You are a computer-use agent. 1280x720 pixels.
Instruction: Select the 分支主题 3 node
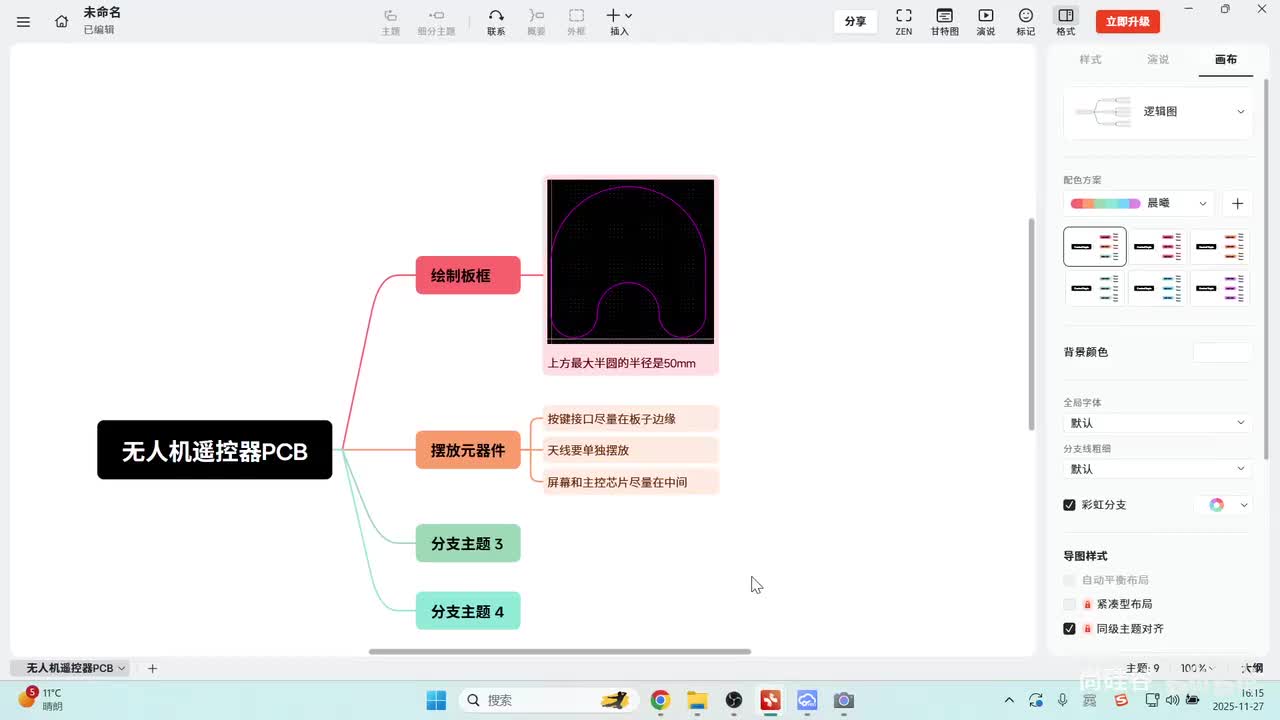click(x=468, y=543)
